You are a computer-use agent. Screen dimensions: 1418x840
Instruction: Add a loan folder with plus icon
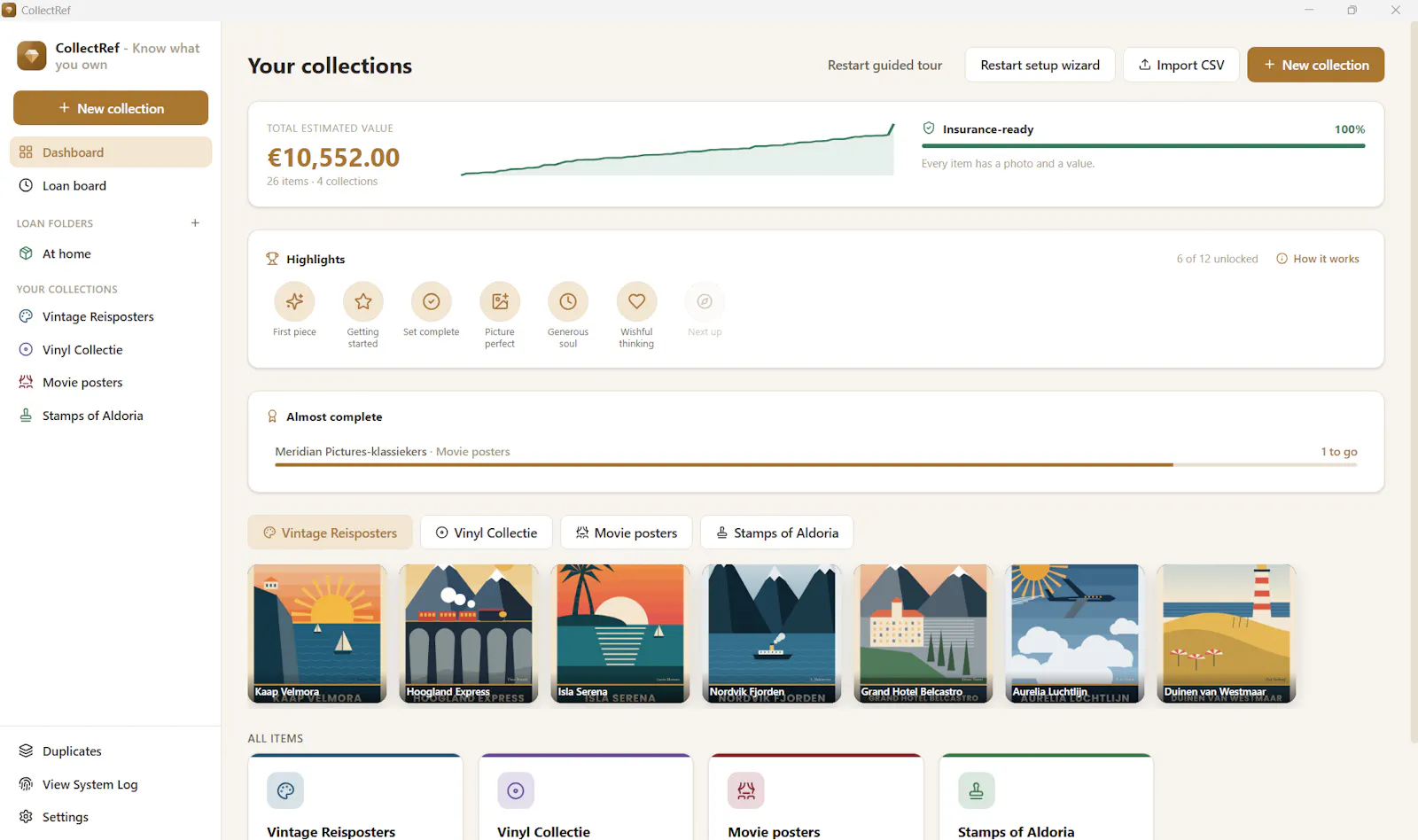195,223
